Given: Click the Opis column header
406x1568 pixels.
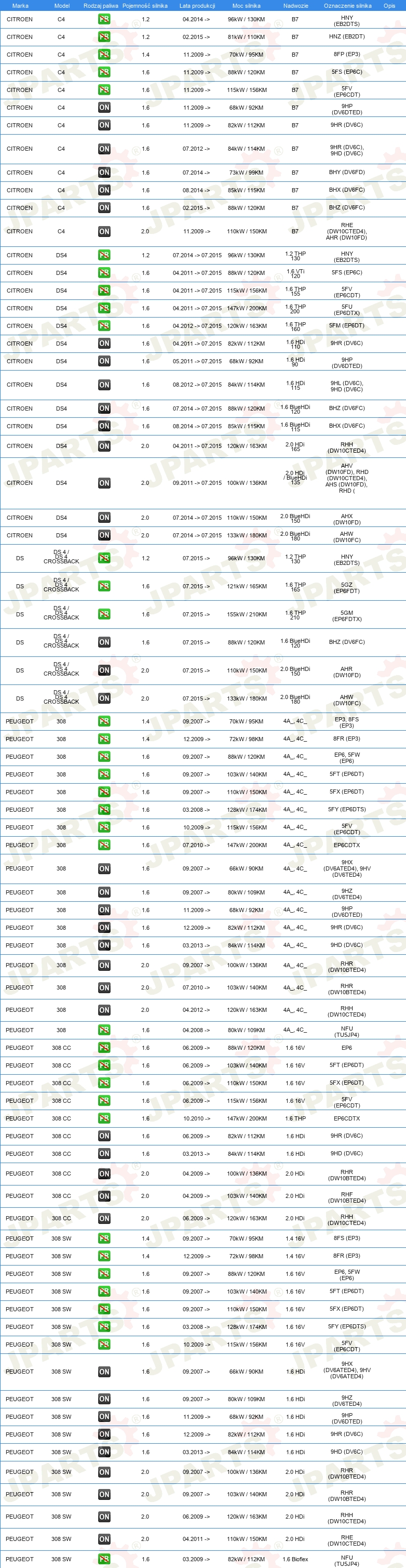Looking at the screenshot, I should (389, 6).
